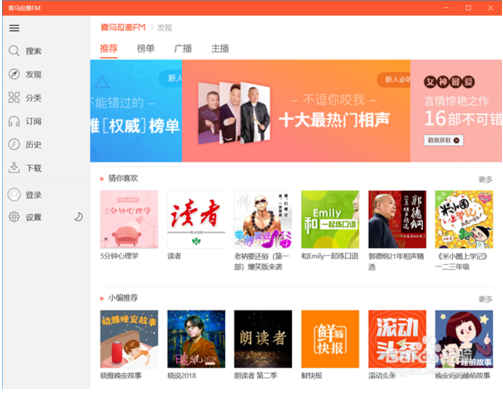
Task: Open the 和Emily一起练口语 album cover
Action: point(330,219)
